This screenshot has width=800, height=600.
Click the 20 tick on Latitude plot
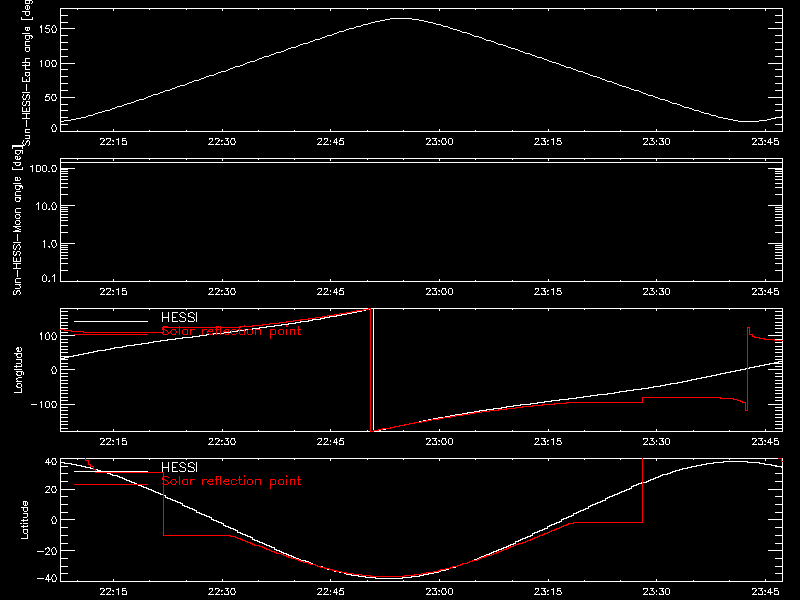point(51,490)
